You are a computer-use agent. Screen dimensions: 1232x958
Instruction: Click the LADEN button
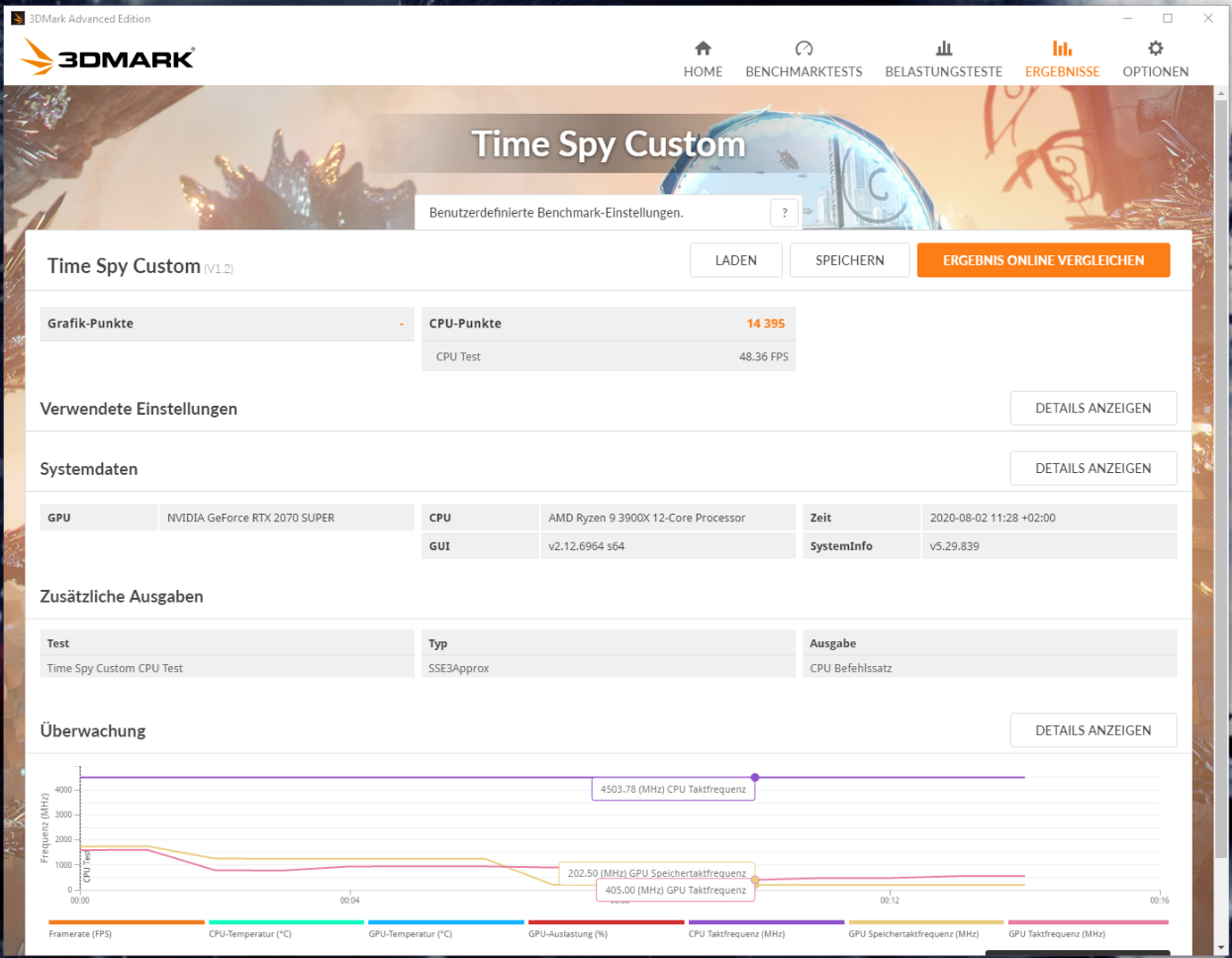(736, 260)
